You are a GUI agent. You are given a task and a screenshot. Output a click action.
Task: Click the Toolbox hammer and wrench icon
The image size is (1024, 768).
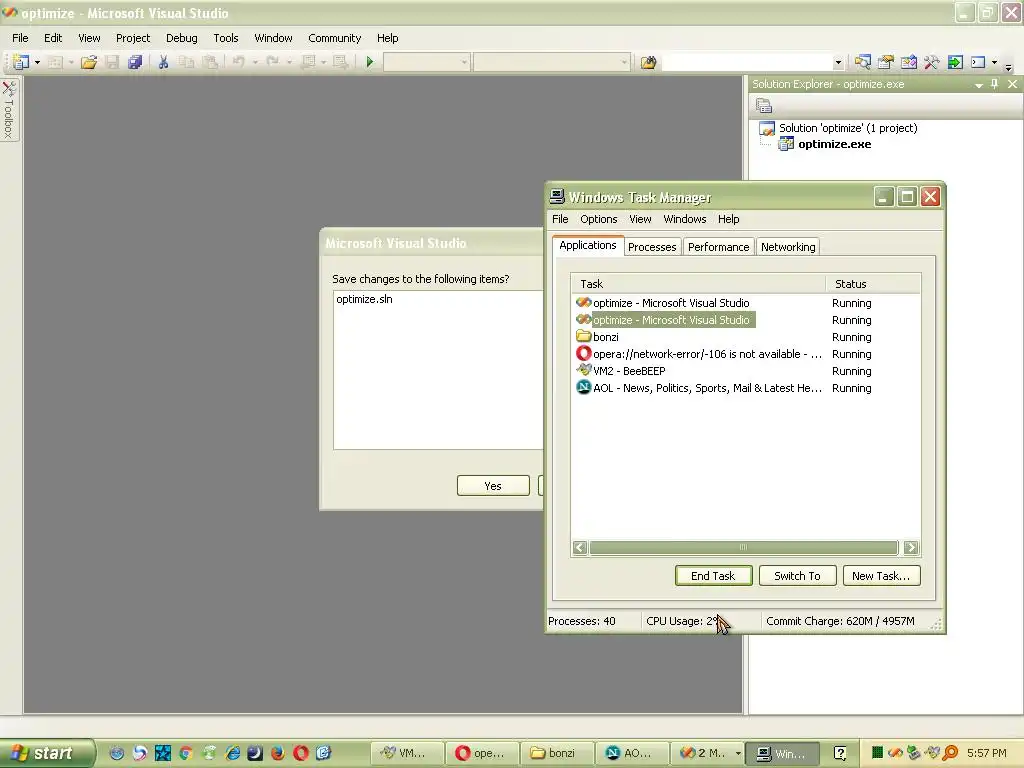click(x=931, y=62)
